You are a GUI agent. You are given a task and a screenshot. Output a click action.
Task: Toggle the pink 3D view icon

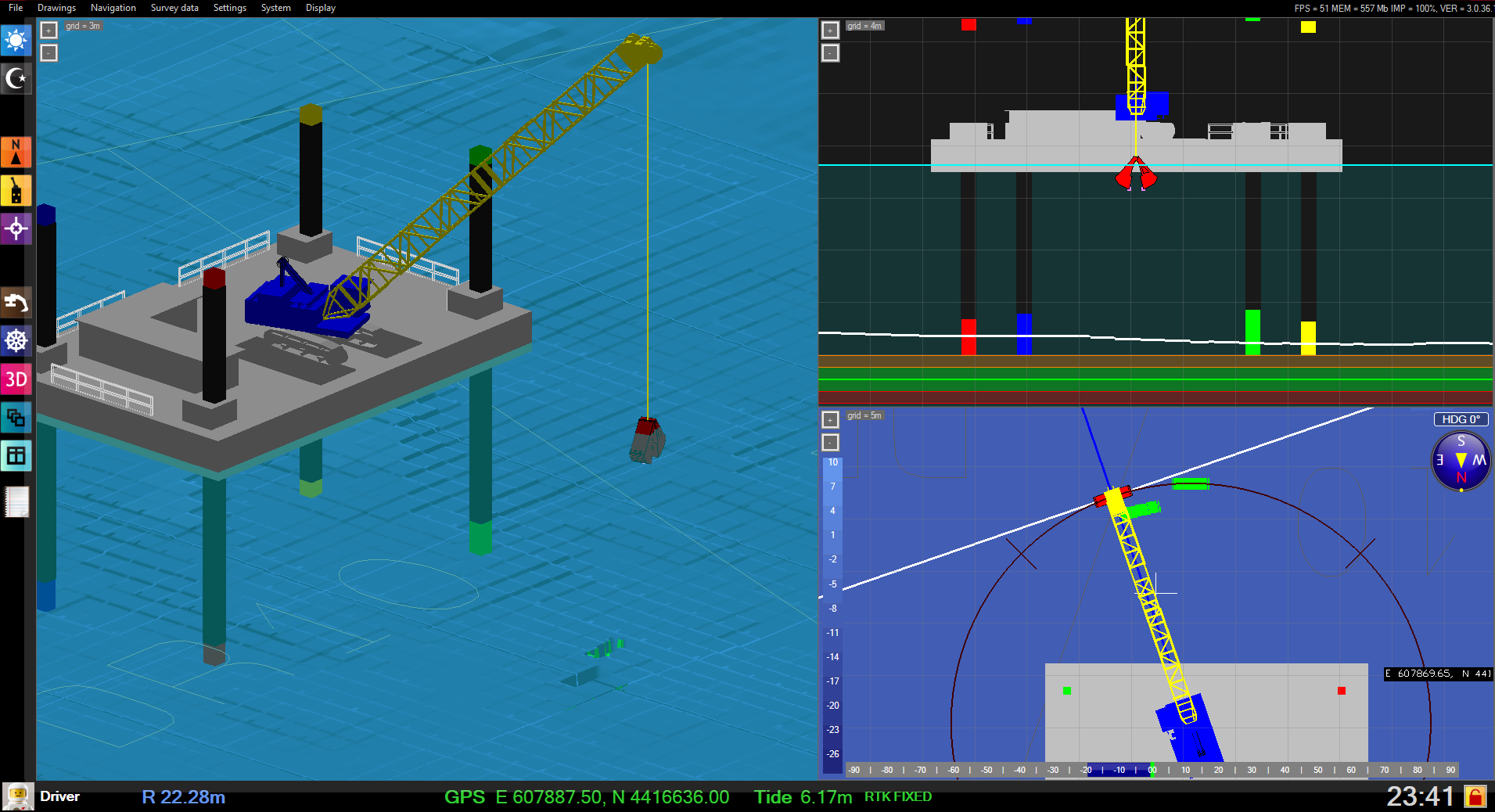point(16,379)
